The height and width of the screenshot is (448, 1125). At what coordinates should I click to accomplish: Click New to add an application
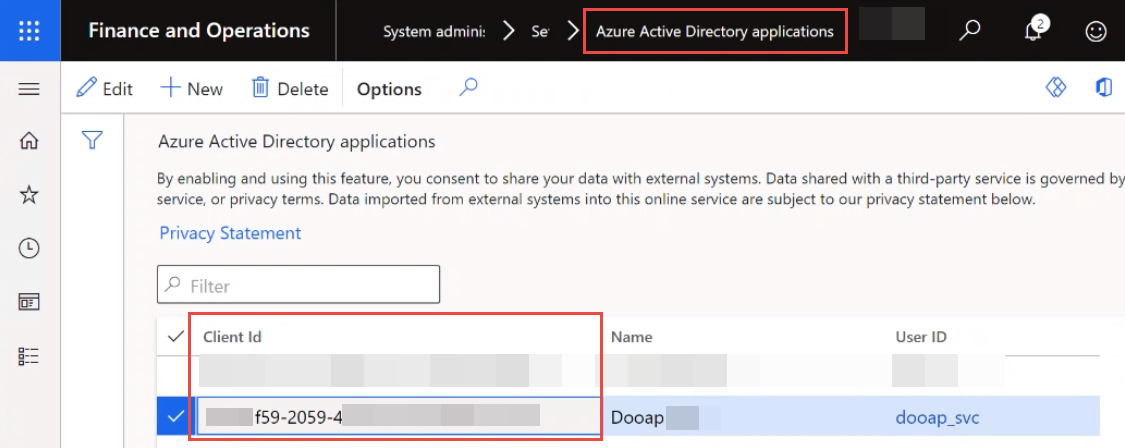[192, 88]
